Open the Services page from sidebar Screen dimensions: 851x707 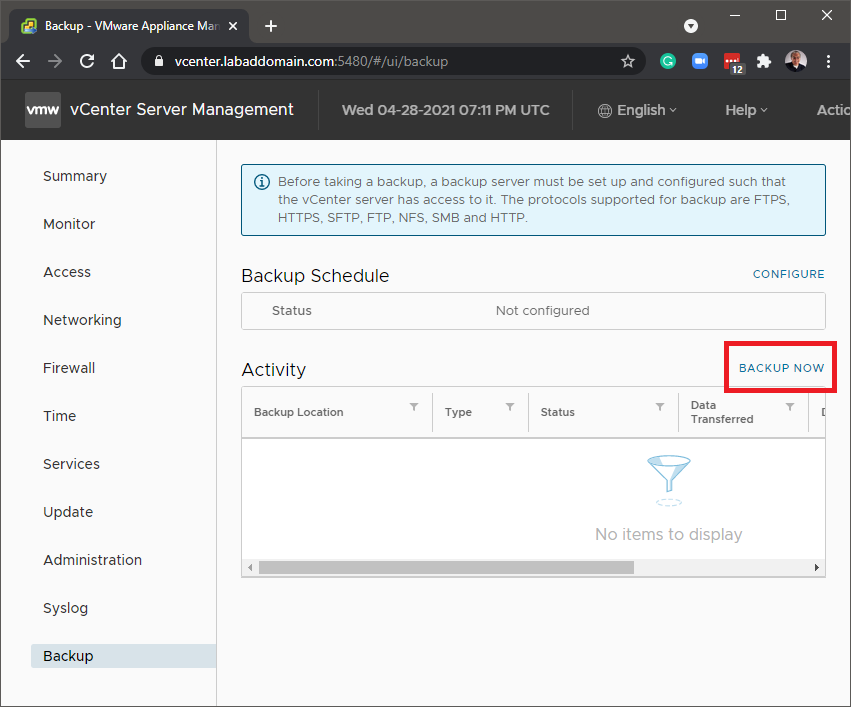tap(71, 464)
